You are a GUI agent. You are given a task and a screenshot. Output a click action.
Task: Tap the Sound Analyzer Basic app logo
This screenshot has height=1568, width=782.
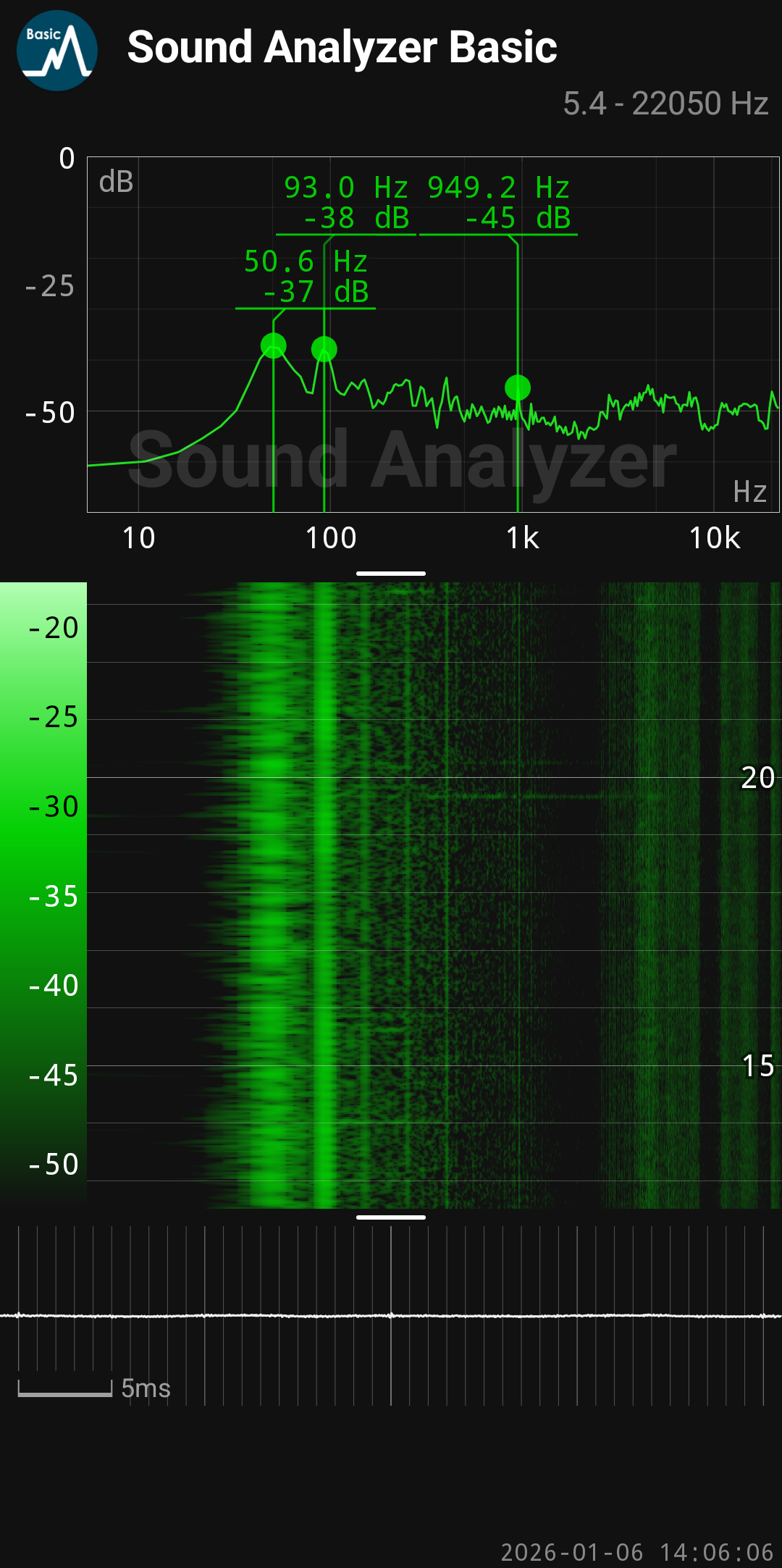coord(57,51)
